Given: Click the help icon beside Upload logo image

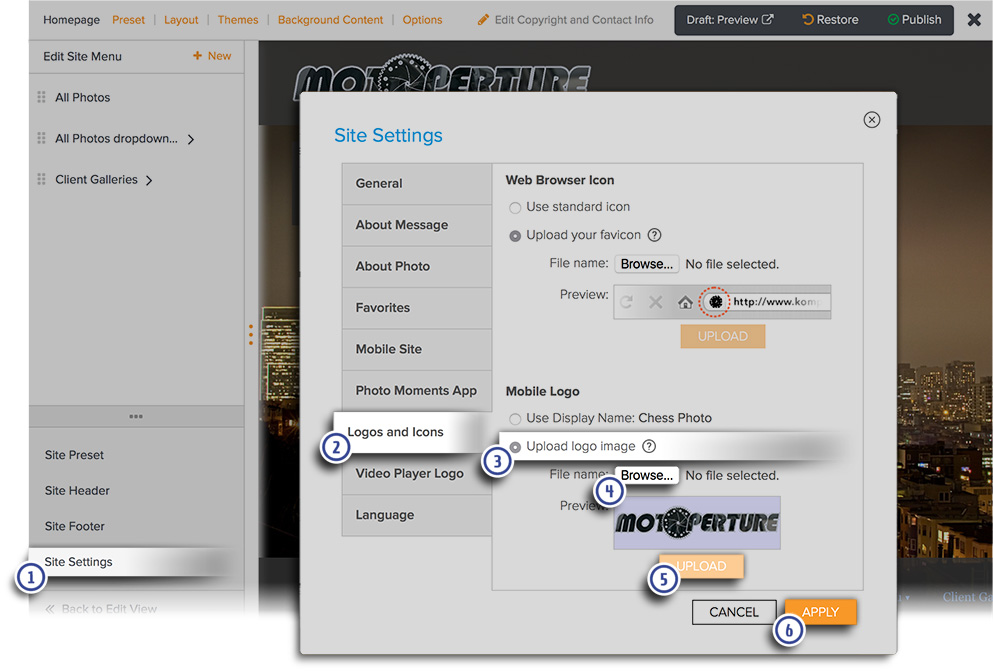Looking at the screenshot, I should (x=648, y=447).
